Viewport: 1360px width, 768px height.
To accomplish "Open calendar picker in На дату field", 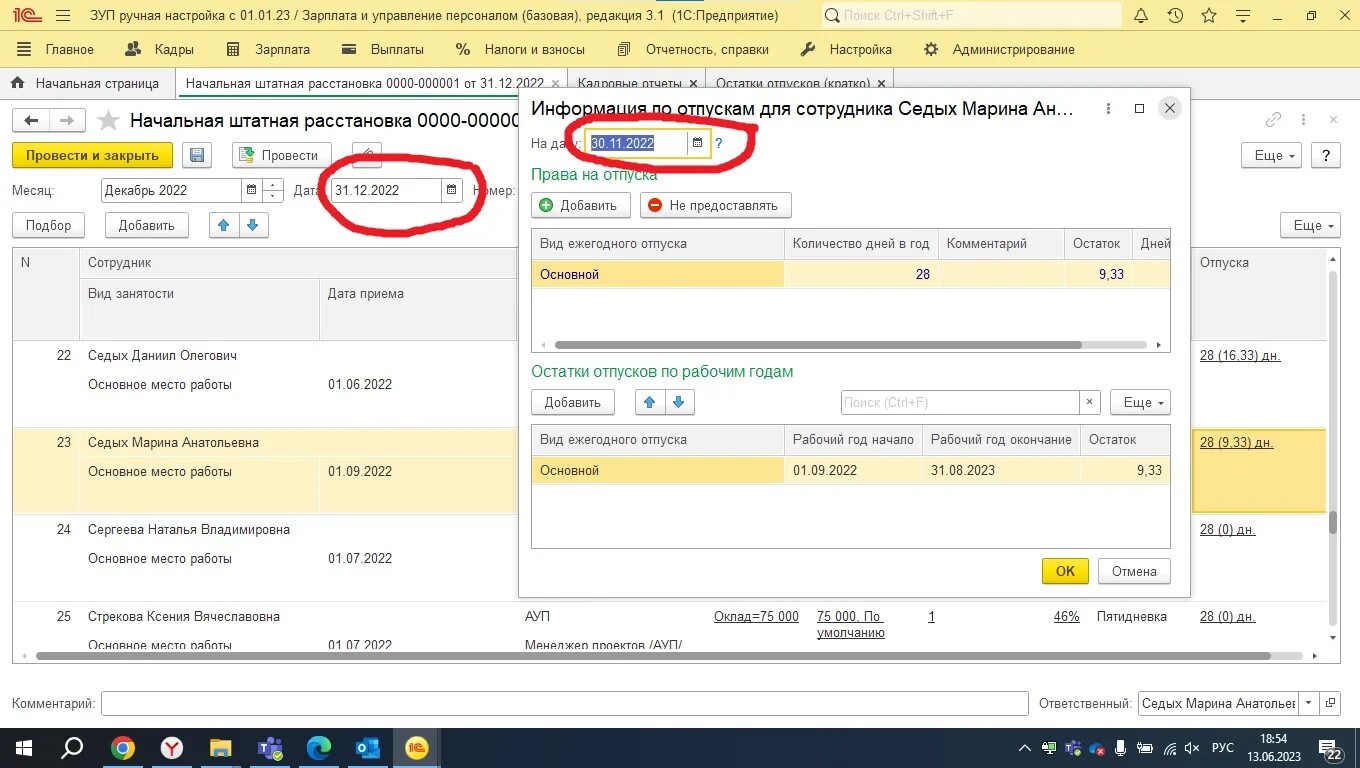I will pyautogui.click(x=698, y=143).
